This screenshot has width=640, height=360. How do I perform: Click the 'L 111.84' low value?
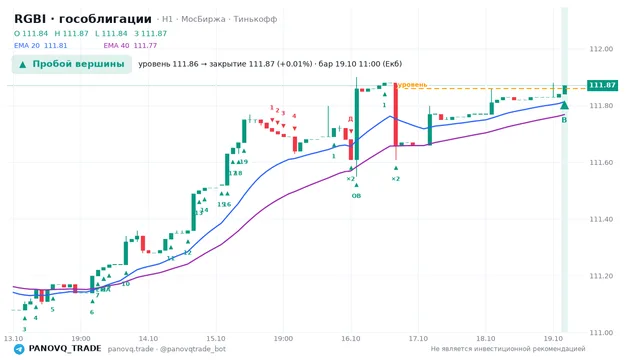pos(111,33)
